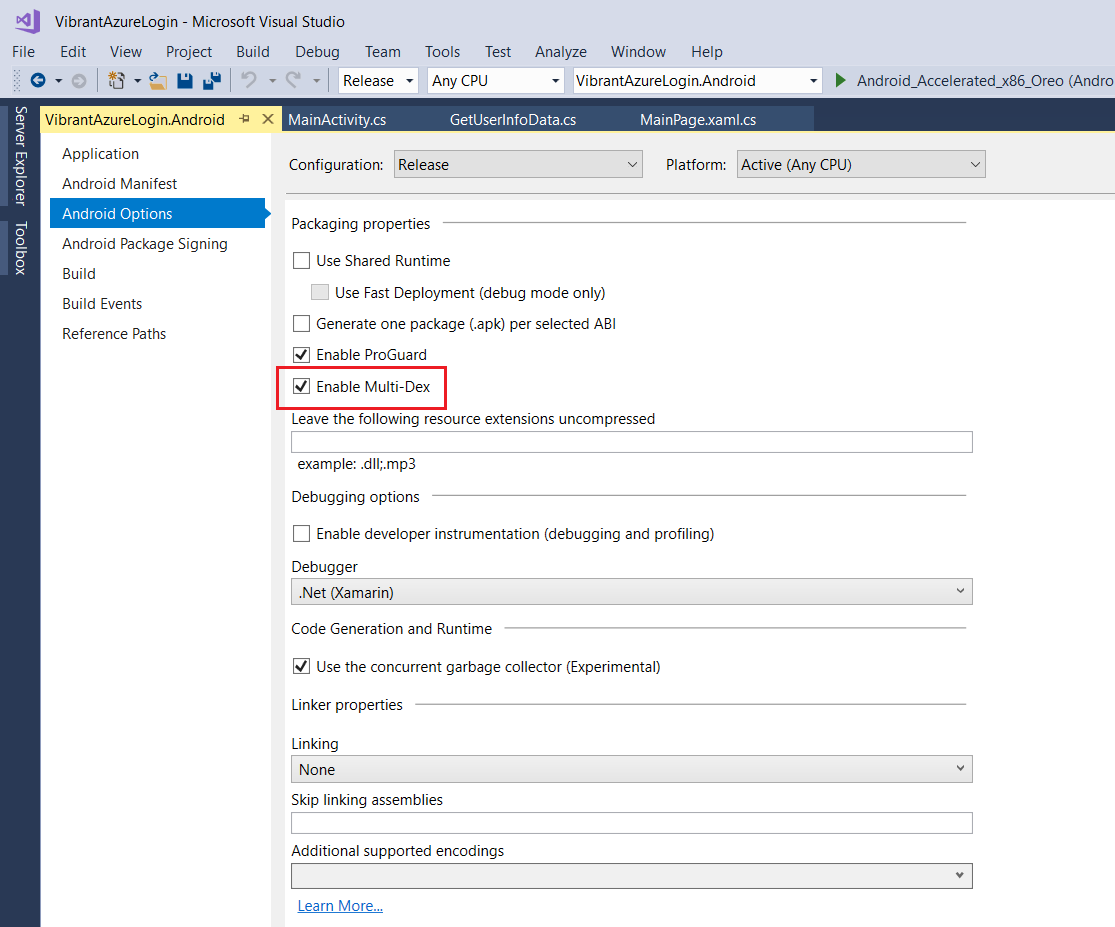This screenshot has width=1115, height=927.
Task: Open the Build menu
Action: (x=252, y=52)
